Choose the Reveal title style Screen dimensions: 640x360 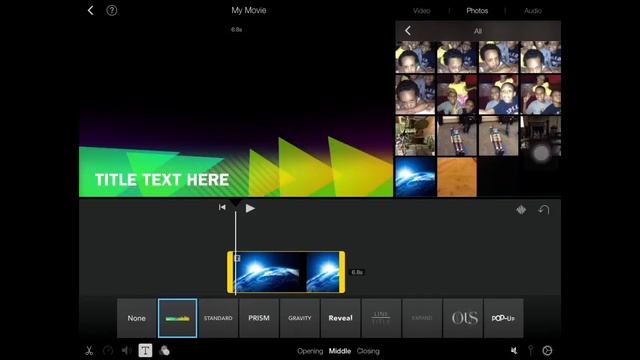(x=340, y=318)
